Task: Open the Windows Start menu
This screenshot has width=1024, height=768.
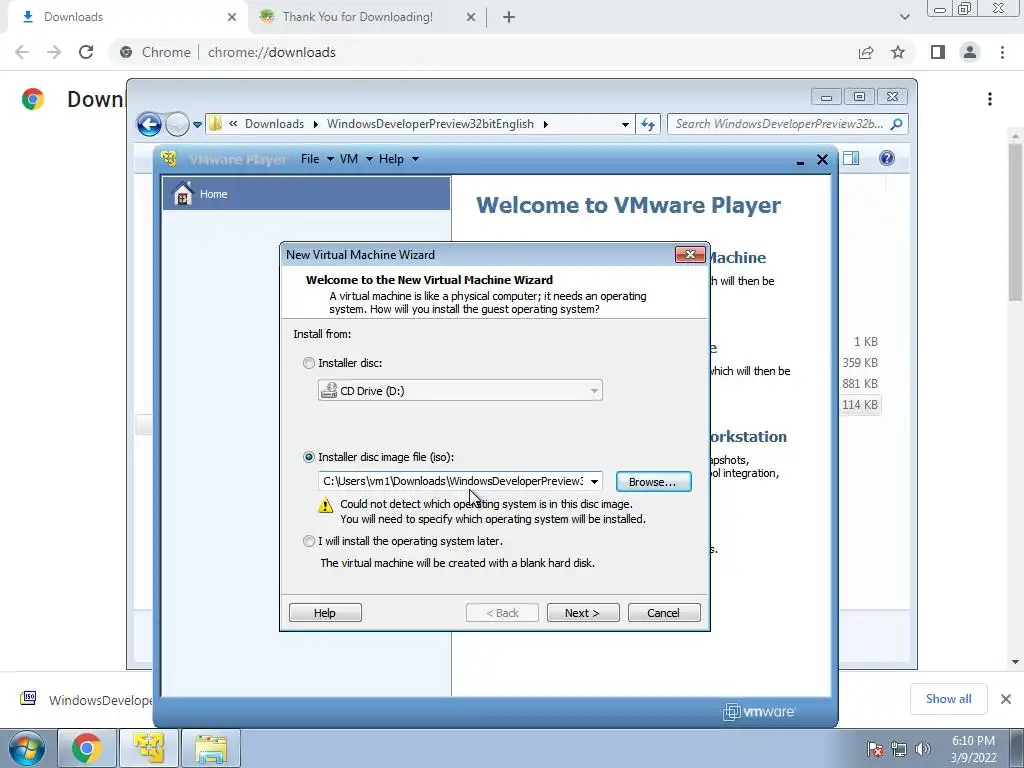Action: tap(27, 749)
